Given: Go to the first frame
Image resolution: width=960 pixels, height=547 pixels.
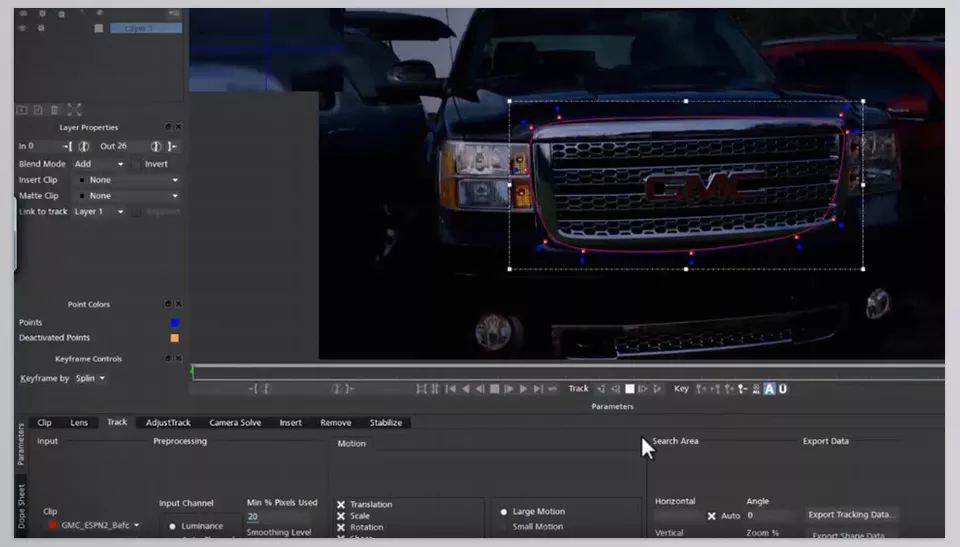Looking at the screenshot, I should coord(451,389).
